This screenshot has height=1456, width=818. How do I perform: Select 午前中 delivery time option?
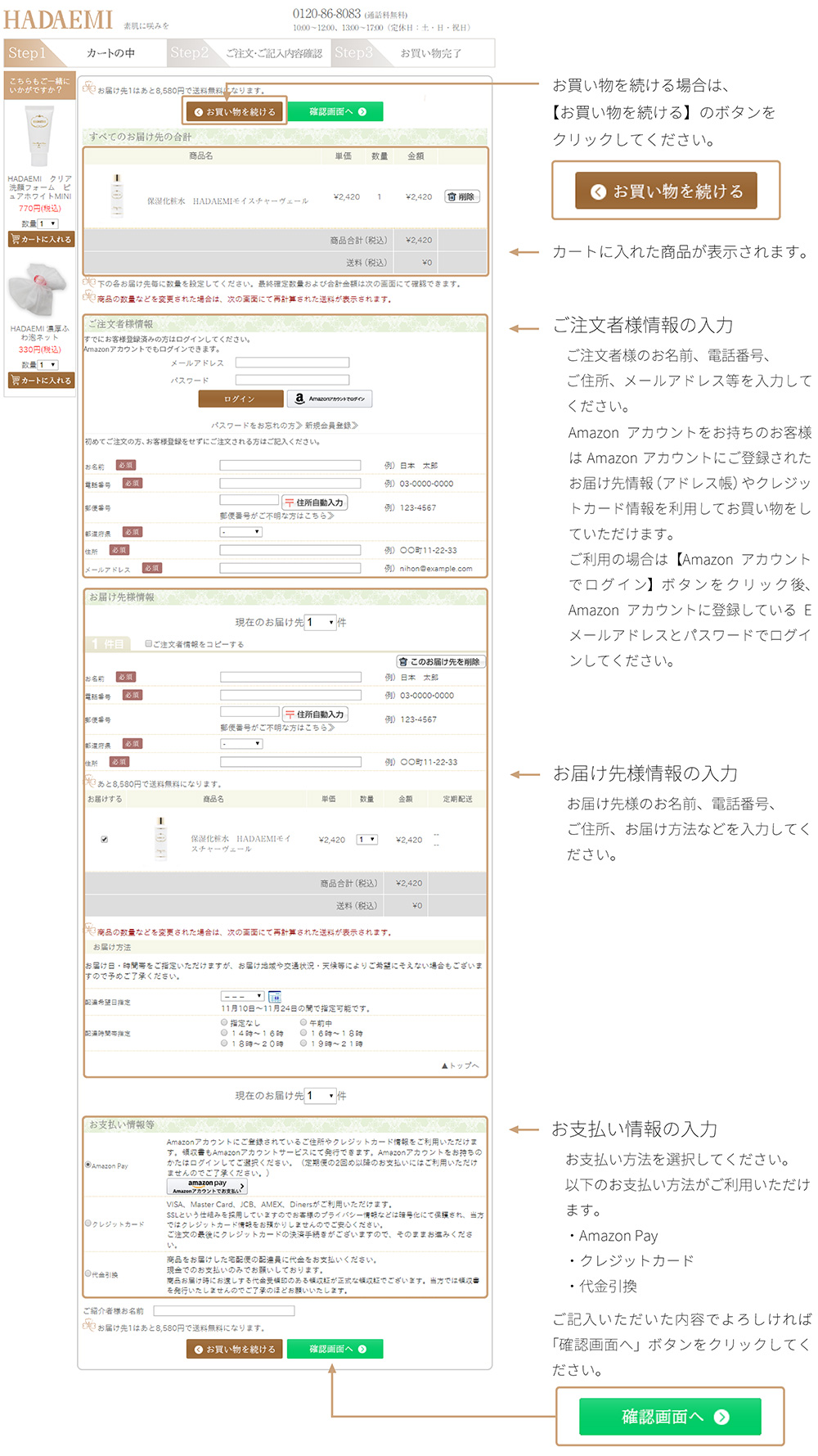click(x=303, y=1022)
